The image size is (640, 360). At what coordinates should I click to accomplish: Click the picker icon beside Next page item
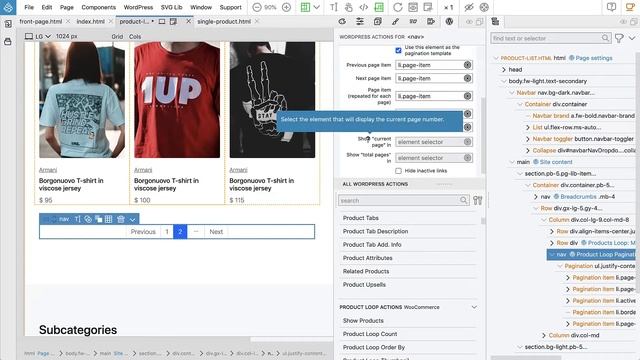click(x=468, y=78)
